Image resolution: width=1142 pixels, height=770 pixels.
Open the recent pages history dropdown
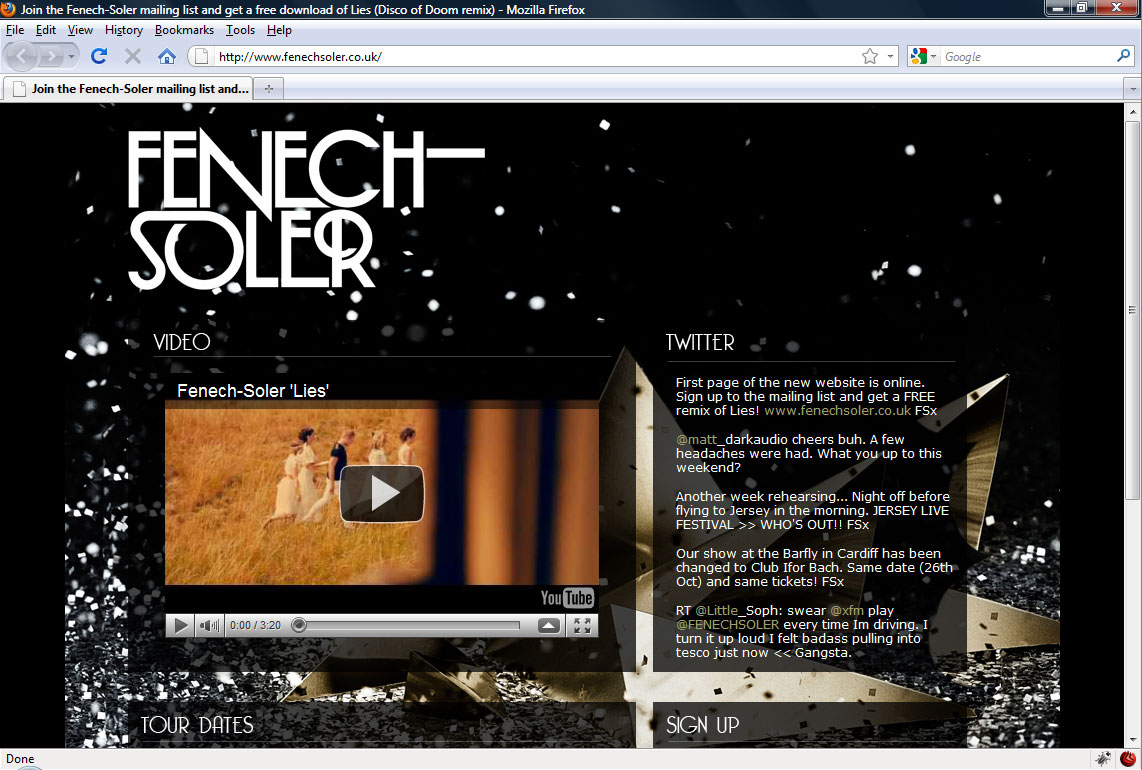pos(71,56)
